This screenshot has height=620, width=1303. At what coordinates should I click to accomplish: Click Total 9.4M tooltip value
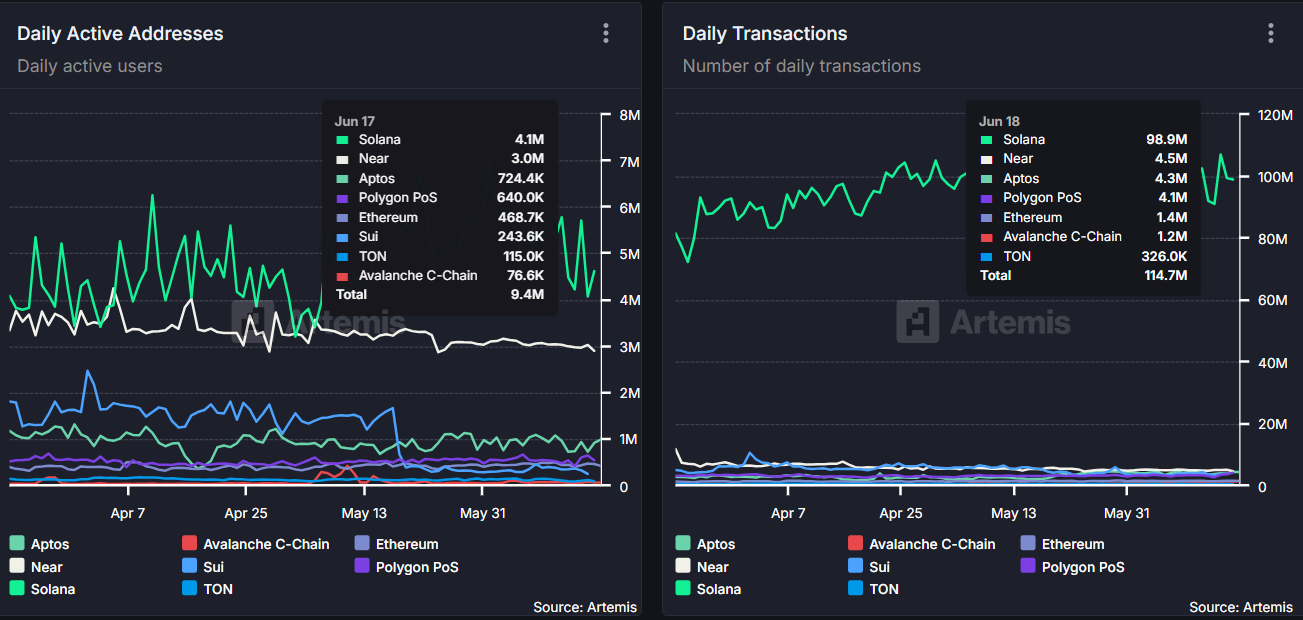527,294
